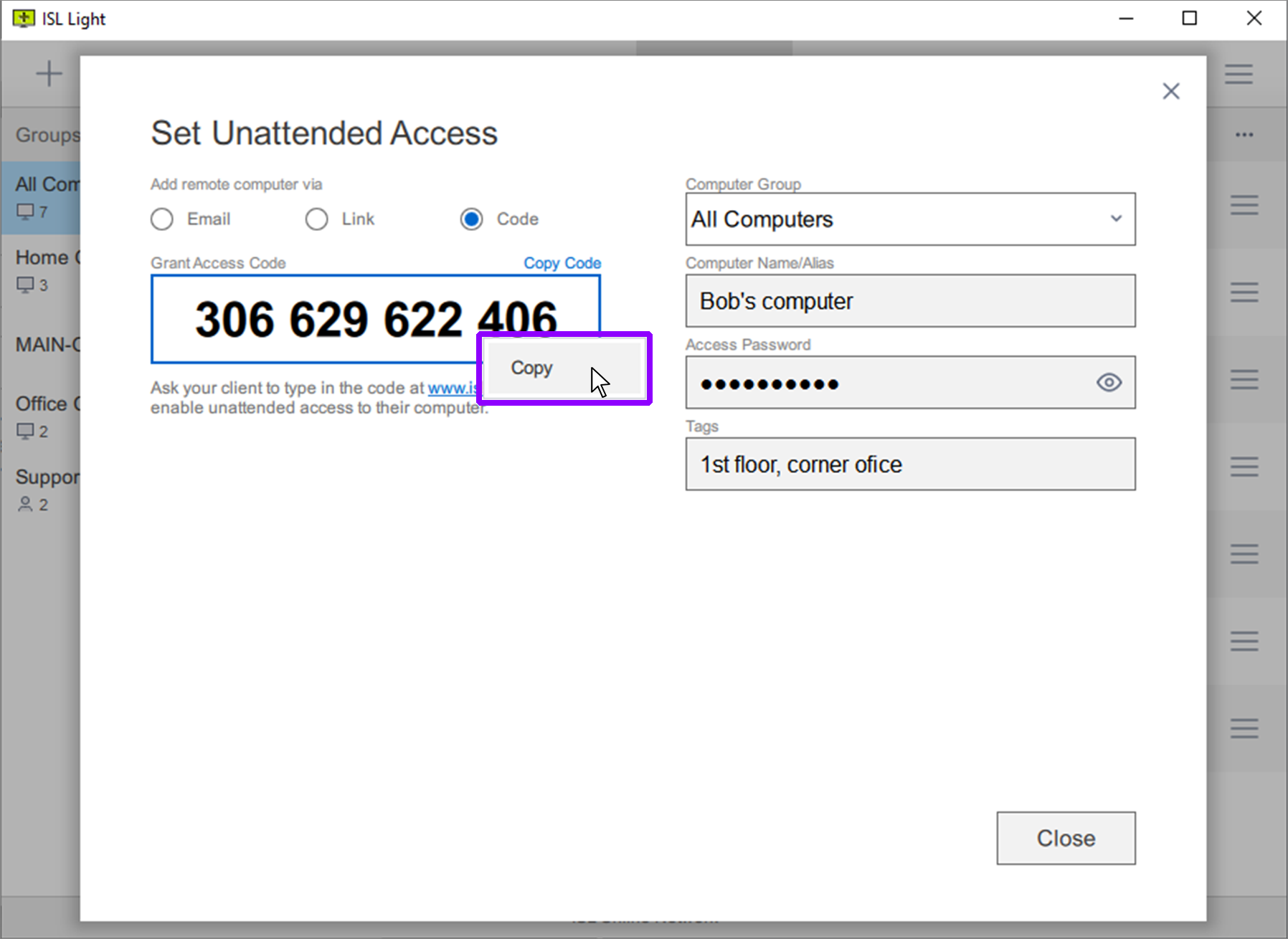
Task: Select the Code radio option
Action: pyautogui.click(x=472, y=219)
